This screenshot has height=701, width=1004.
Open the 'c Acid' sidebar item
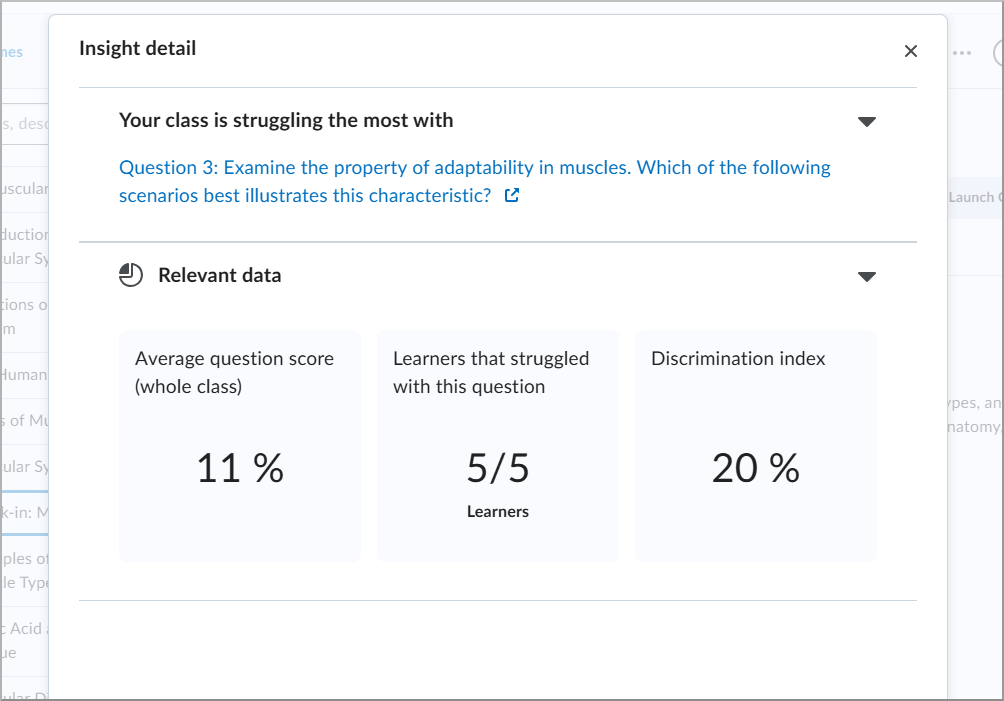(x=24, y=640)
